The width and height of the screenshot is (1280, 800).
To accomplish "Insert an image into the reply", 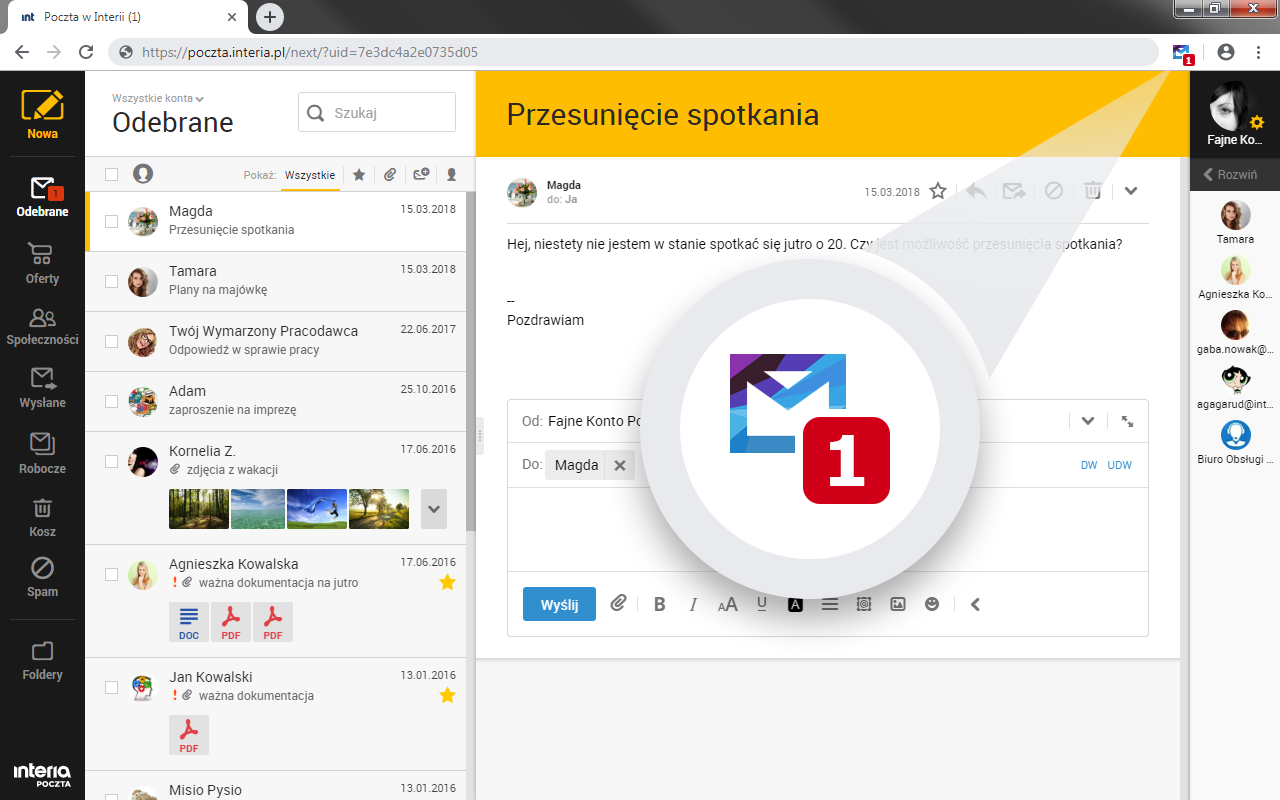I will [x=897, y=603].
